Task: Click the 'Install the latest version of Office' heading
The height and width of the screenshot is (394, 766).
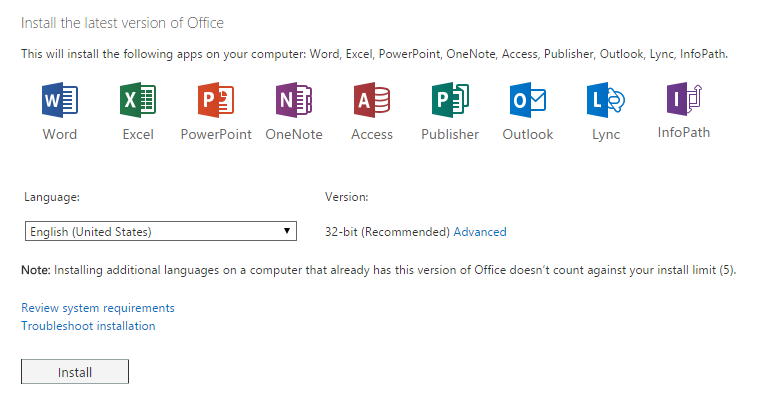Action: (122, 23)
